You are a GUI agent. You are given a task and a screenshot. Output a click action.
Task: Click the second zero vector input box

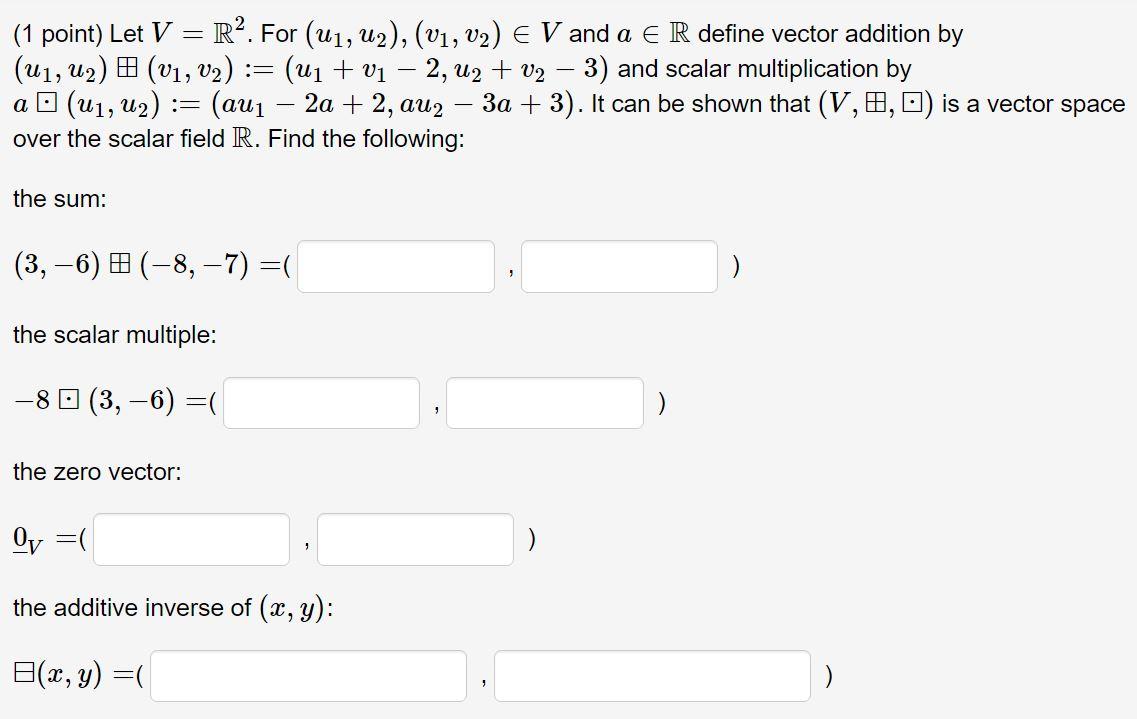pyautogui.click(x=414, y=539)
